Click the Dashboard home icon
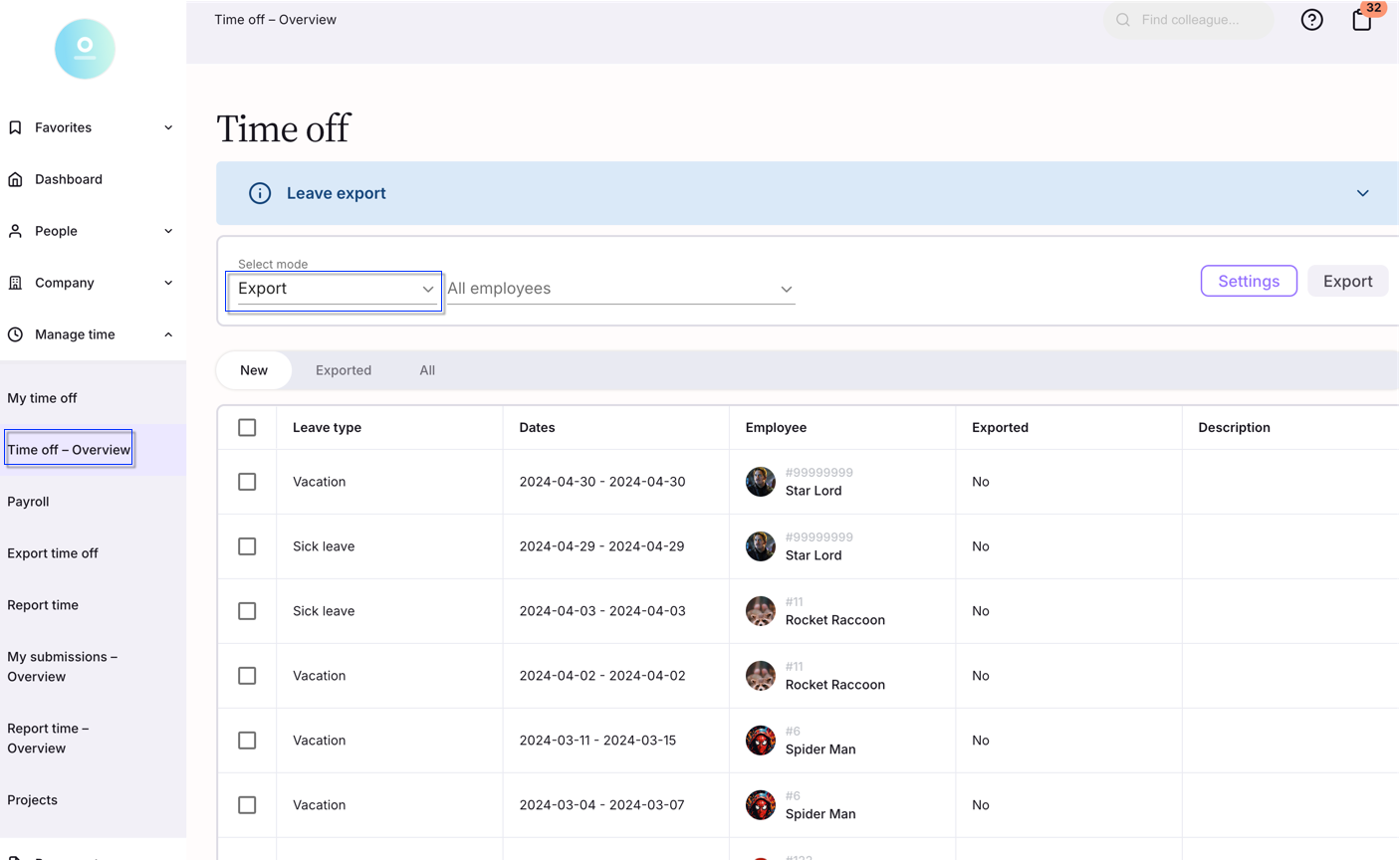The width and height of the screenshot is (1400, 860). tap(15, 179)
